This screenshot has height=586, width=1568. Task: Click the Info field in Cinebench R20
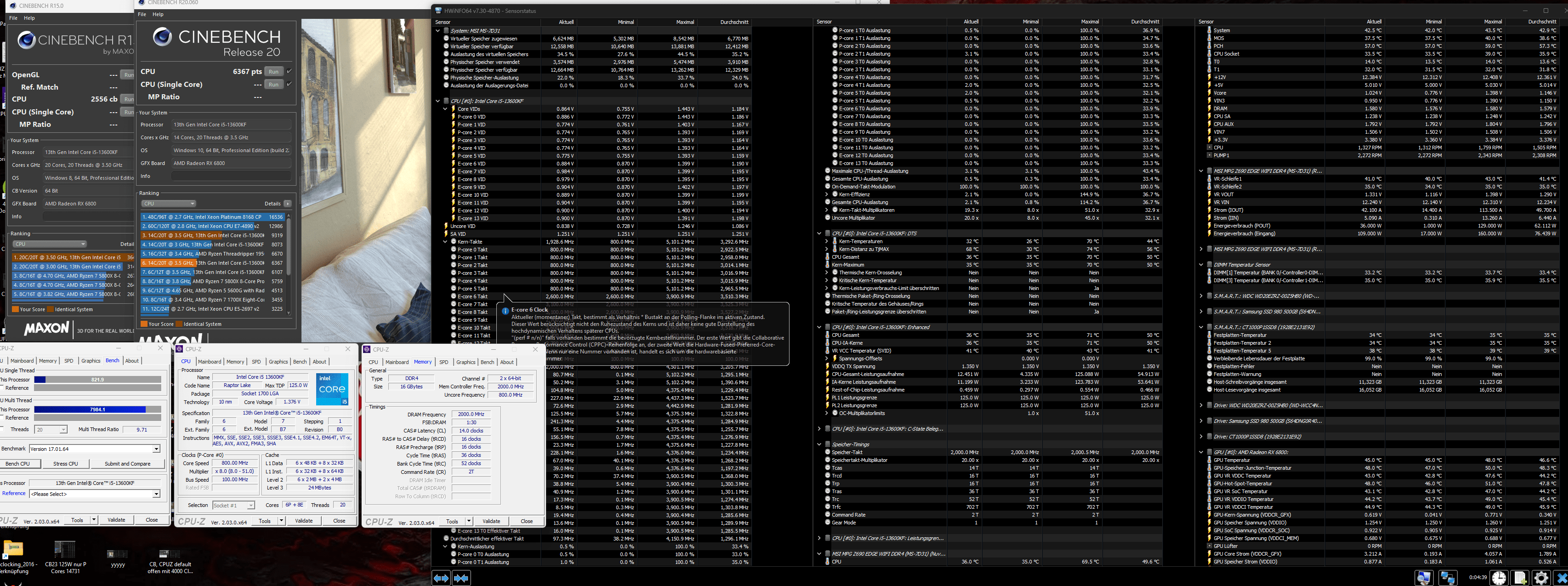(231, 176)
